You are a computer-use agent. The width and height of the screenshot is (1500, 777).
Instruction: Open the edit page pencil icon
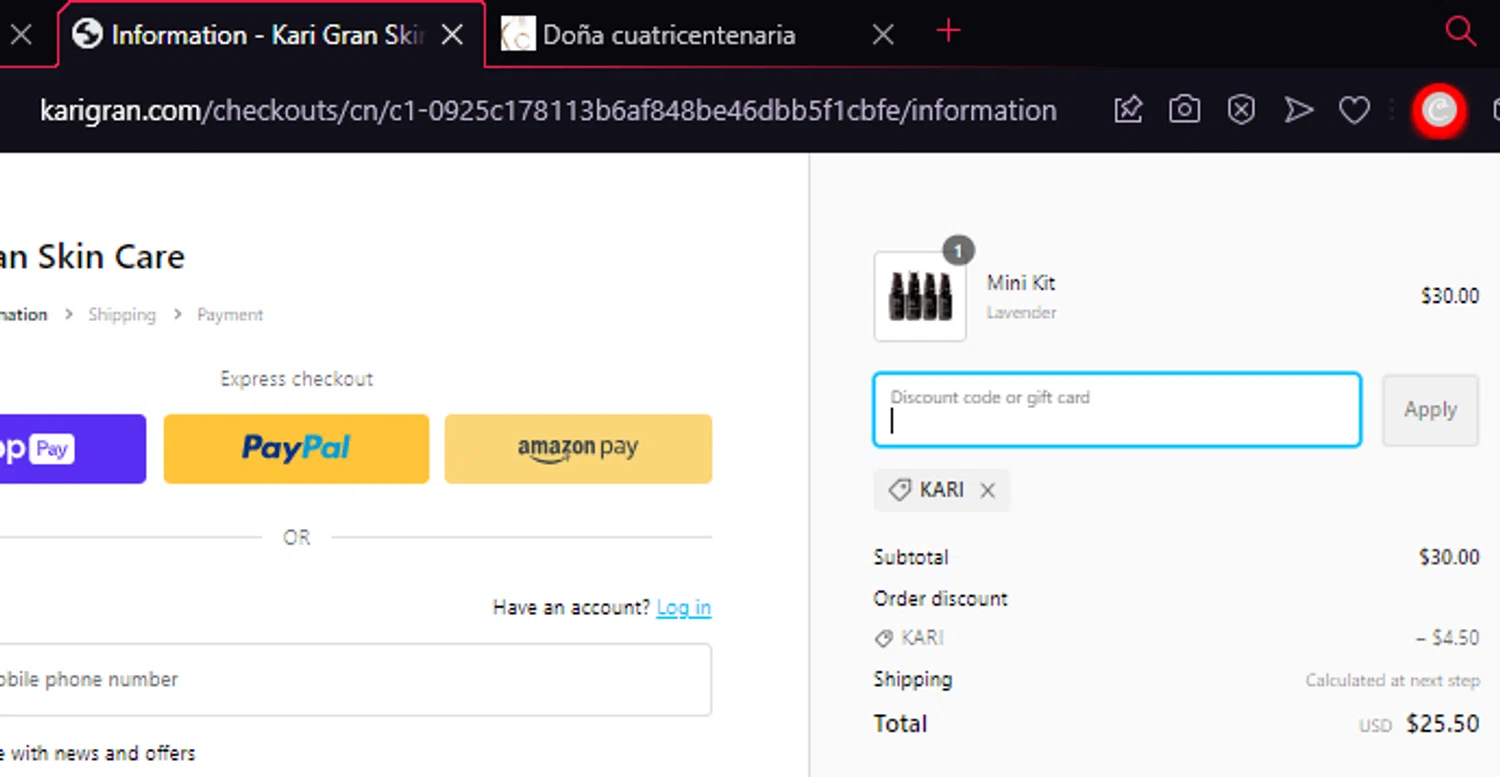point(1128,110)
